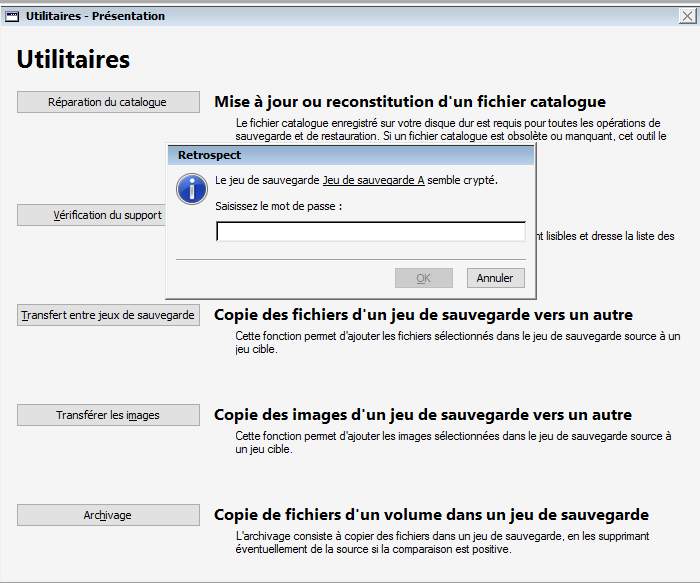Click the Copie de fichiers d'un volume heading
700x583 pixels.
(x=431, y=515)
